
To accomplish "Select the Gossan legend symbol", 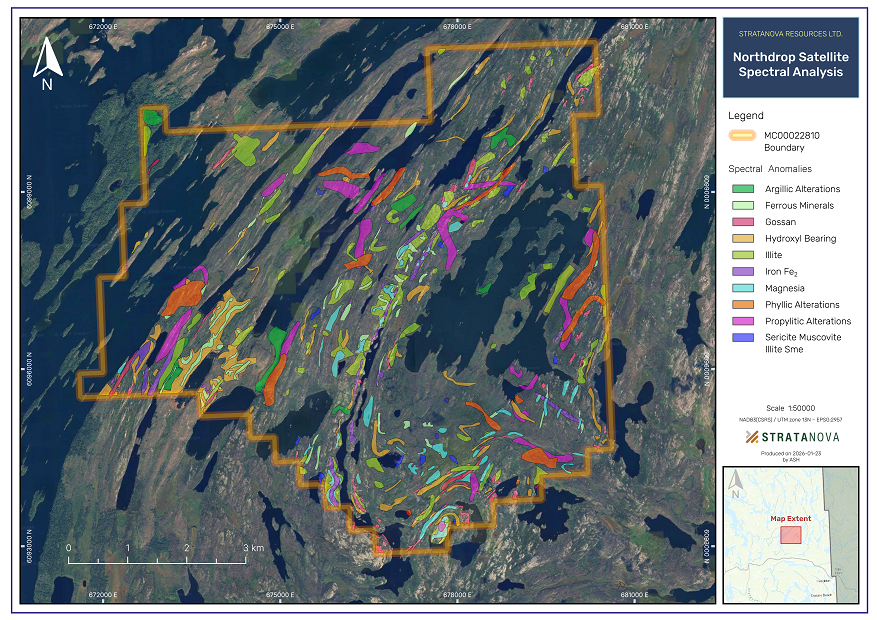I will (742, 221).
